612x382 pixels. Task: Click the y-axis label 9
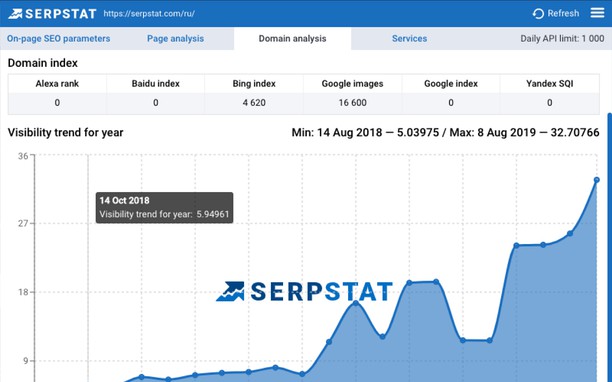click(26, 361)
